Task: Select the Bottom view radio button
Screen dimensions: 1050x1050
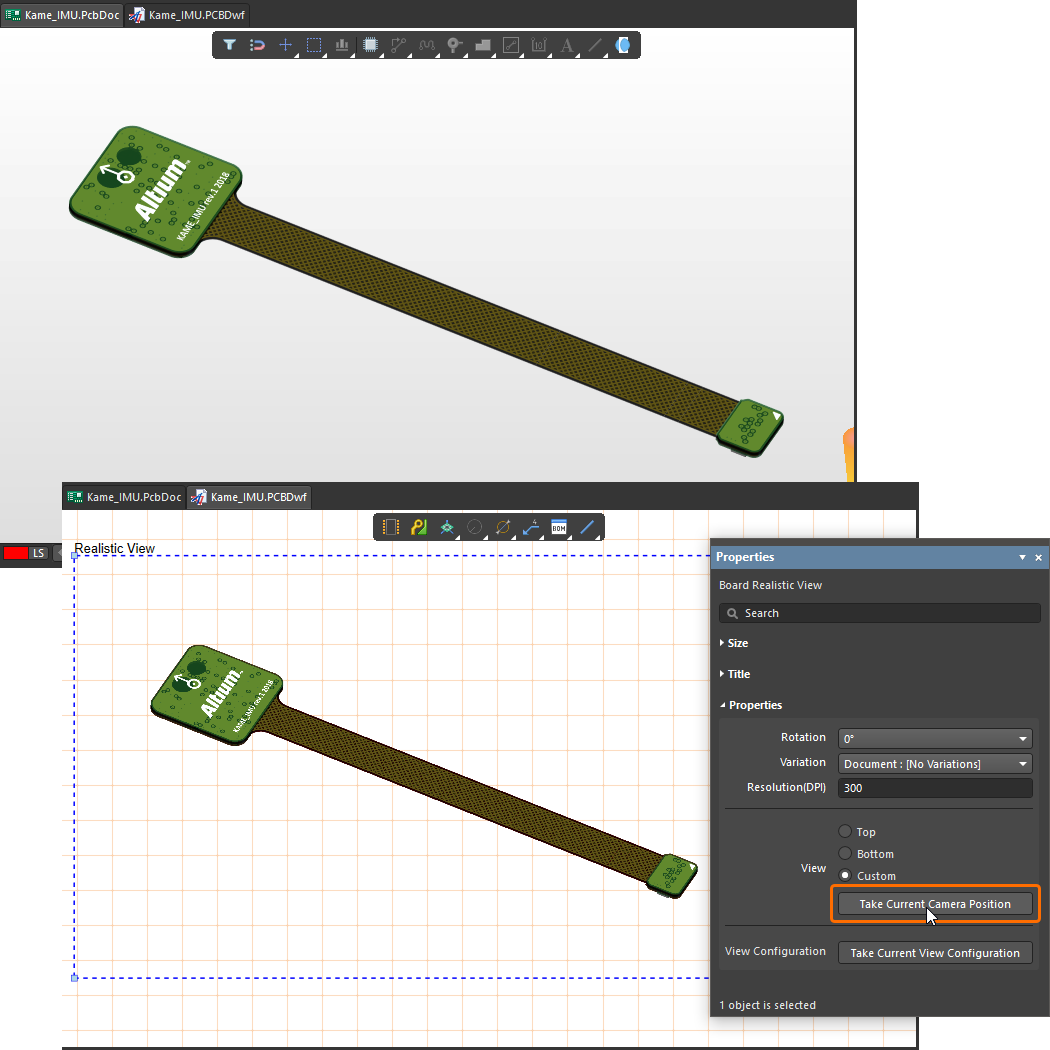Action: (845, 854)
